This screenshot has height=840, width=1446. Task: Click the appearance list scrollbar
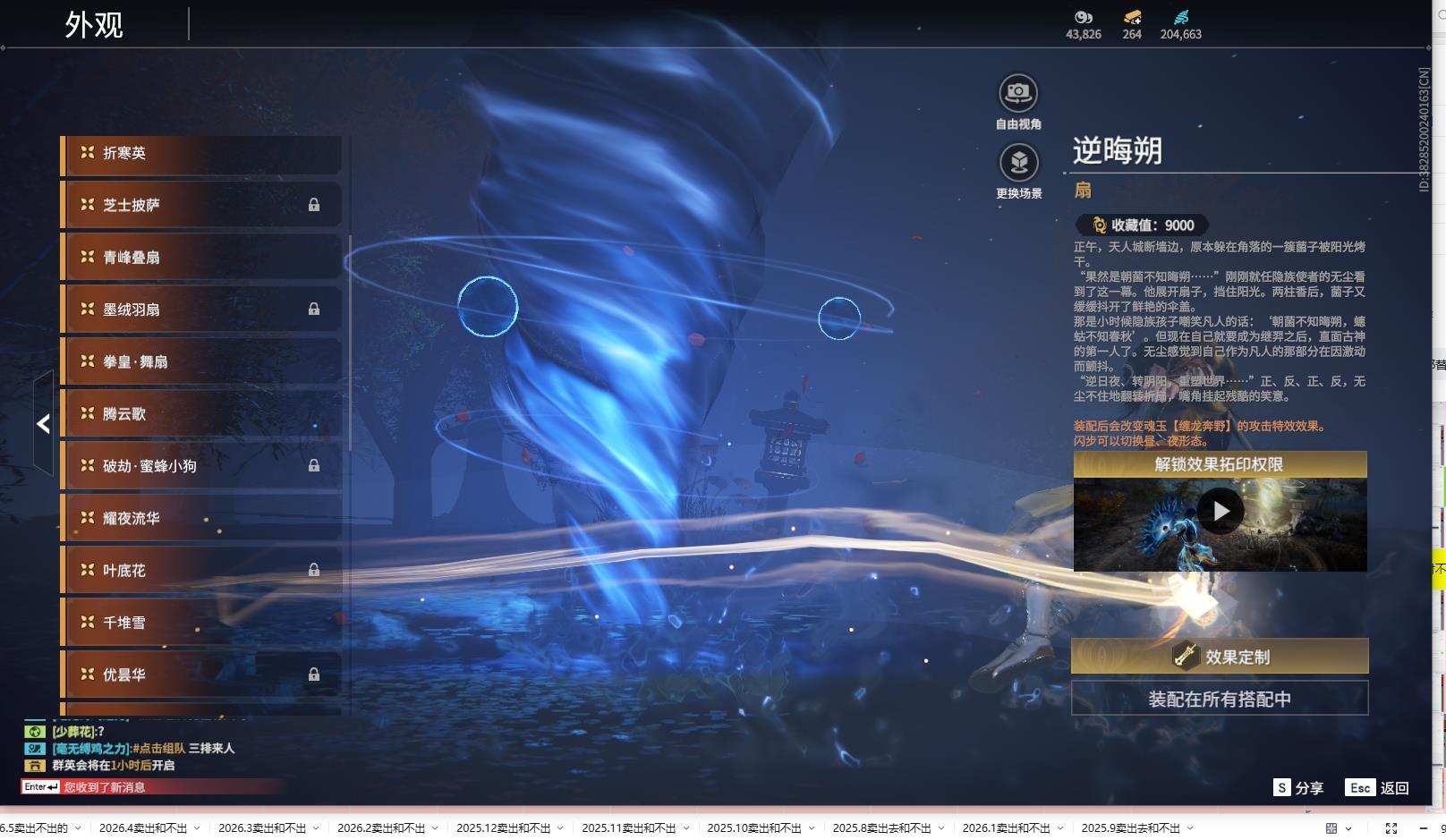click(x=350, y=344)
